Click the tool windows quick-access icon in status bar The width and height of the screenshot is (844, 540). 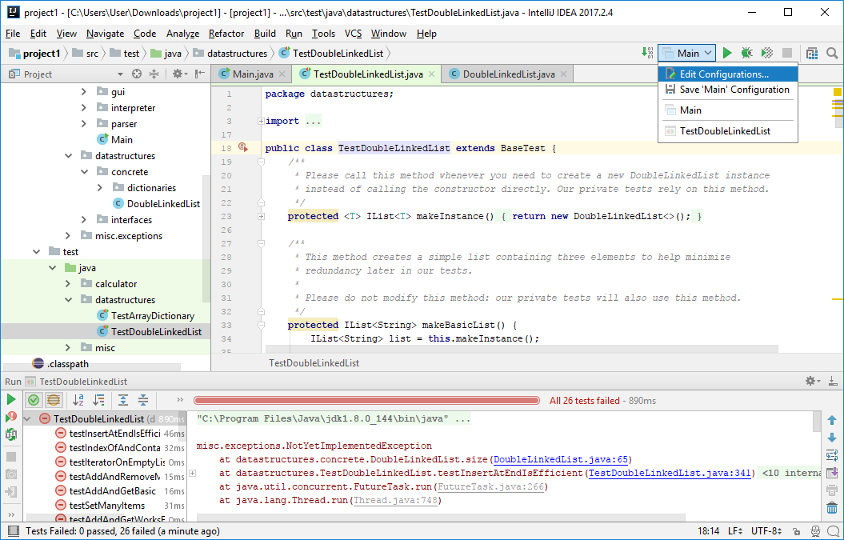(14, 531)
